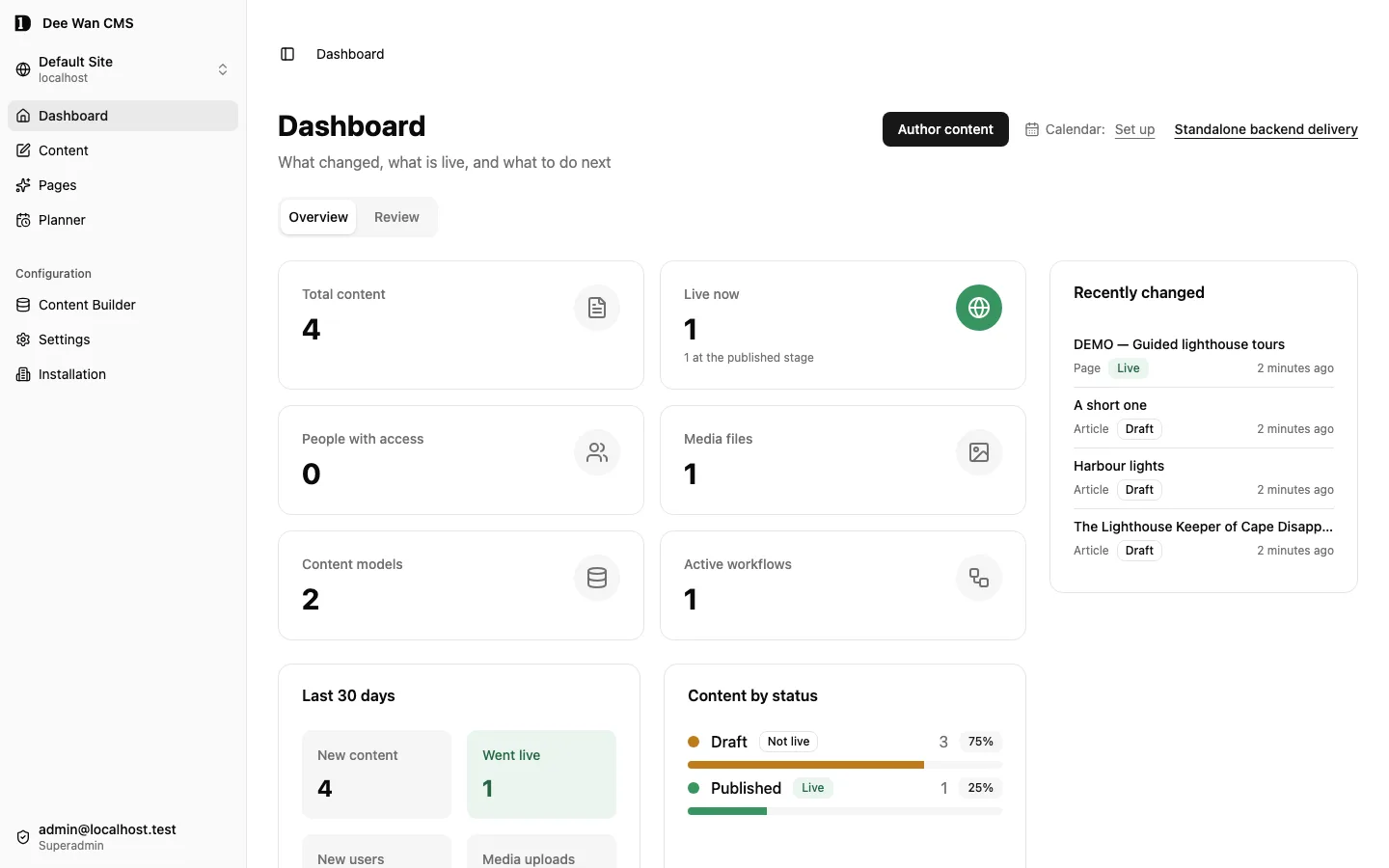Click the Dee Wan CMS logo icon
This screenshot has height=868, width=1389.
(23, 23)
